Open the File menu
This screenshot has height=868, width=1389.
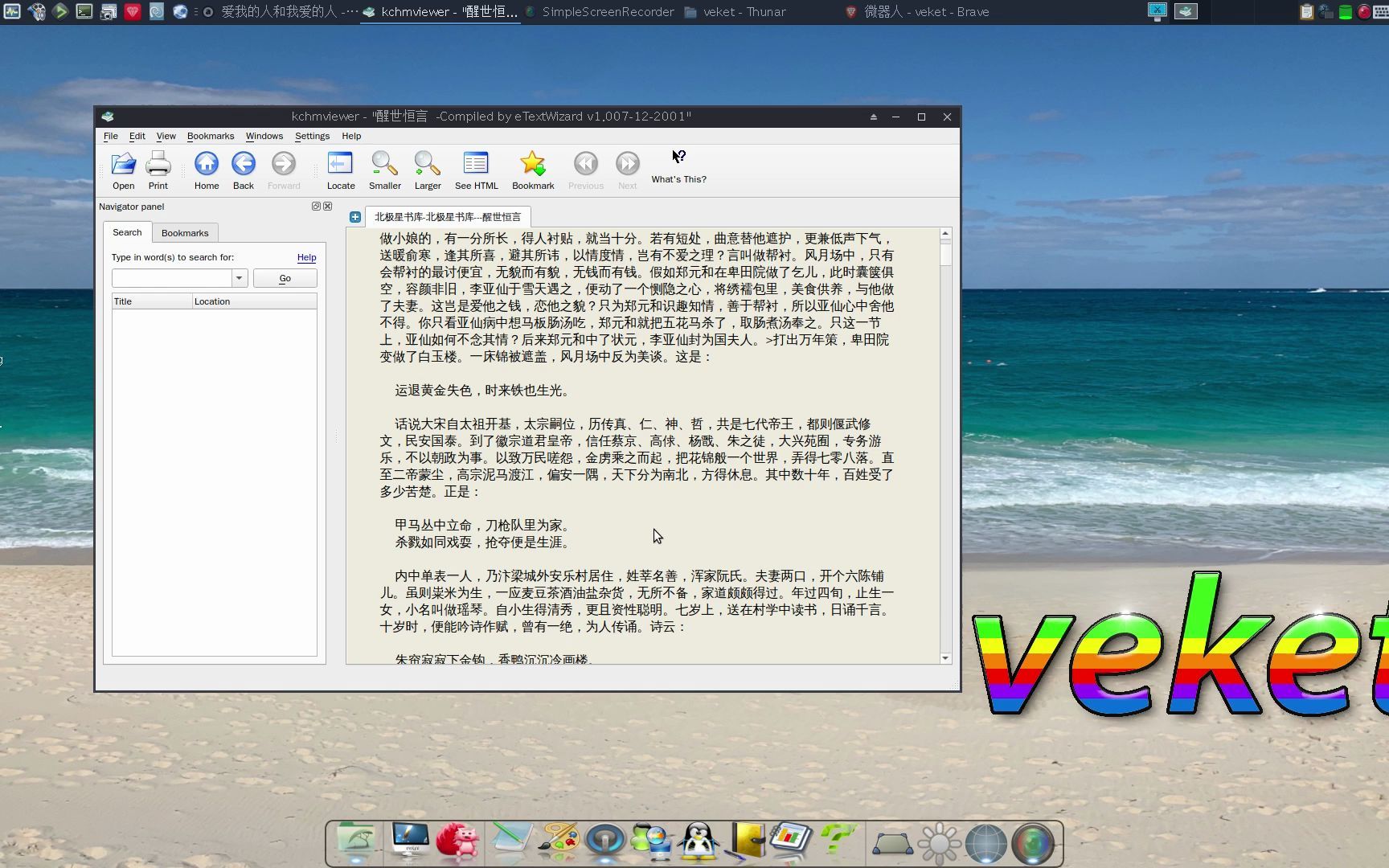(111, 136)
